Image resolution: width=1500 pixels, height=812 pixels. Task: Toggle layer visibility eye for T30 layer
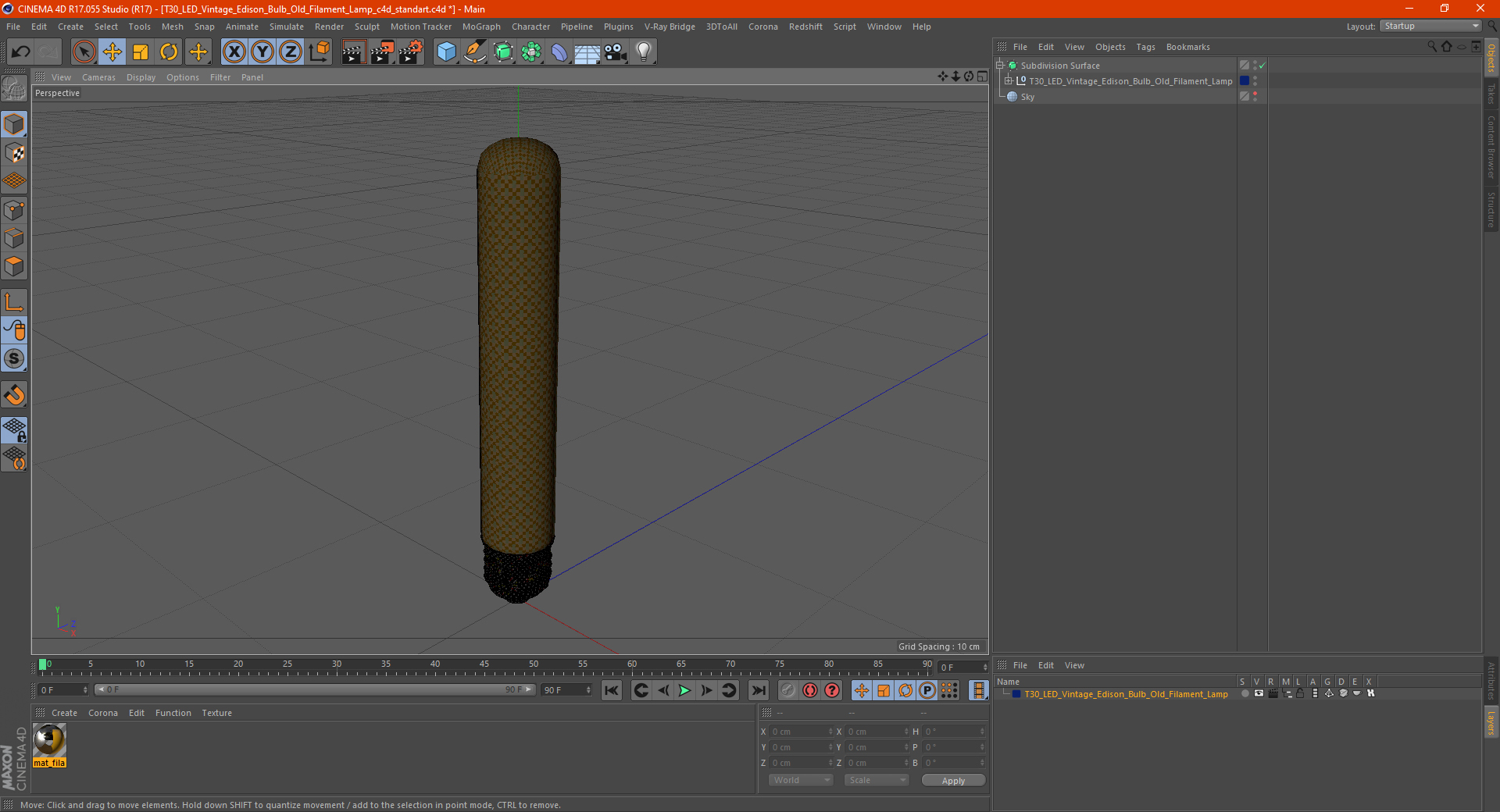(1259, 693)
